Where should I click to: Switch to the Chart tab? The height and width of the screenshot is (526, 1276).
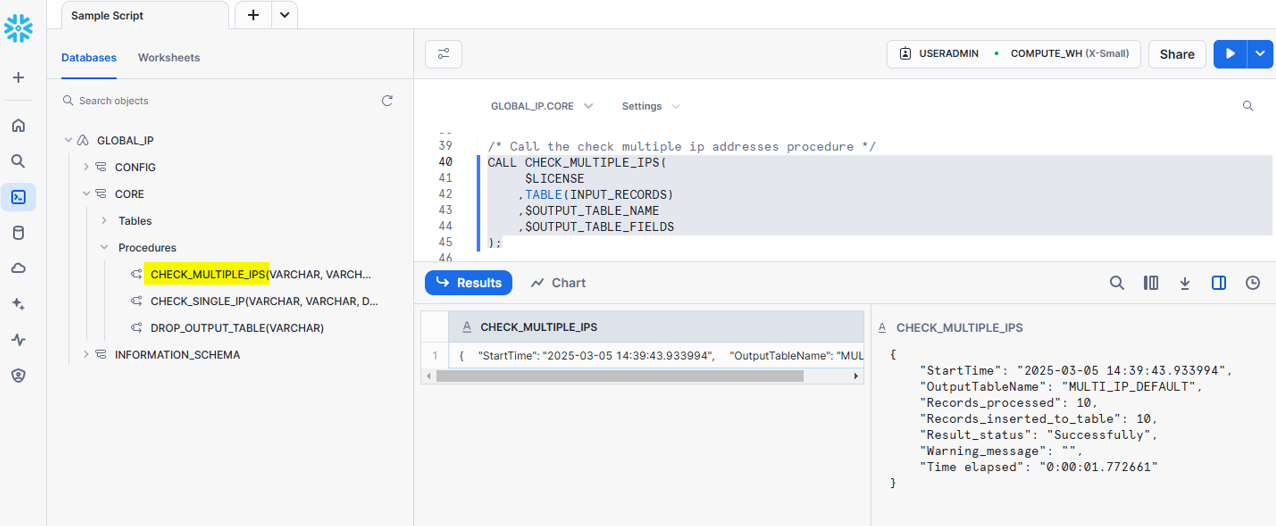(558, 283)
